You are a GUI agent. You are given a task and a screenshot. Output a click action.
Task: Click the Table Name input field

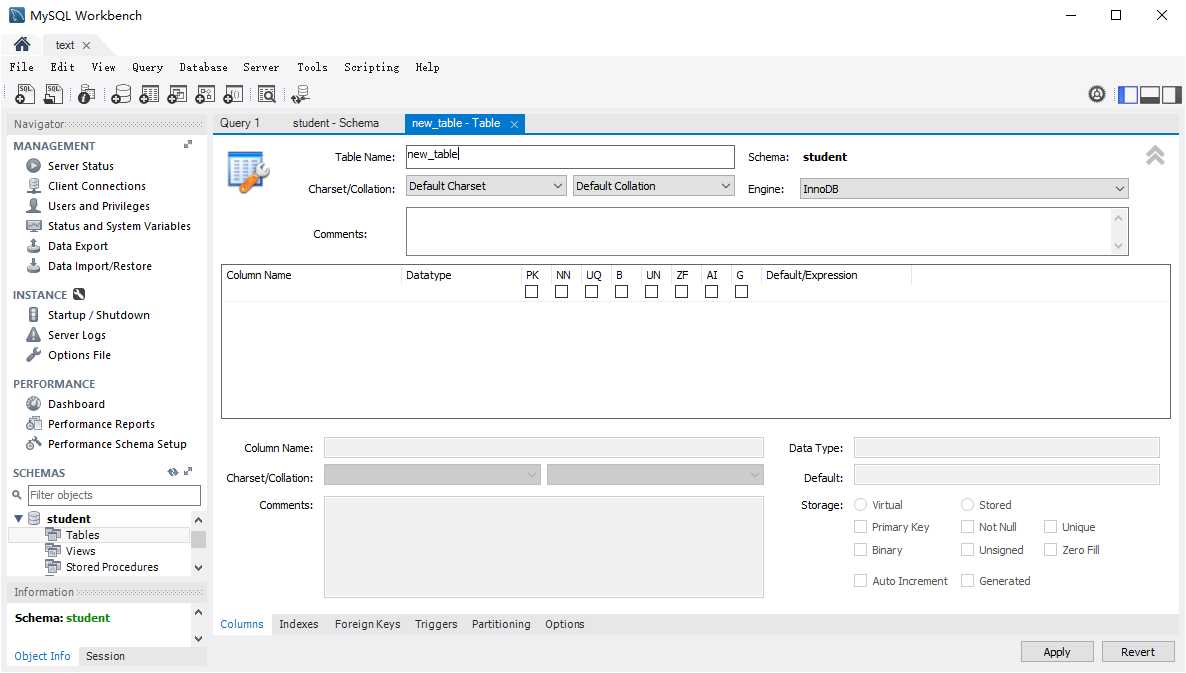click(570, 157)
